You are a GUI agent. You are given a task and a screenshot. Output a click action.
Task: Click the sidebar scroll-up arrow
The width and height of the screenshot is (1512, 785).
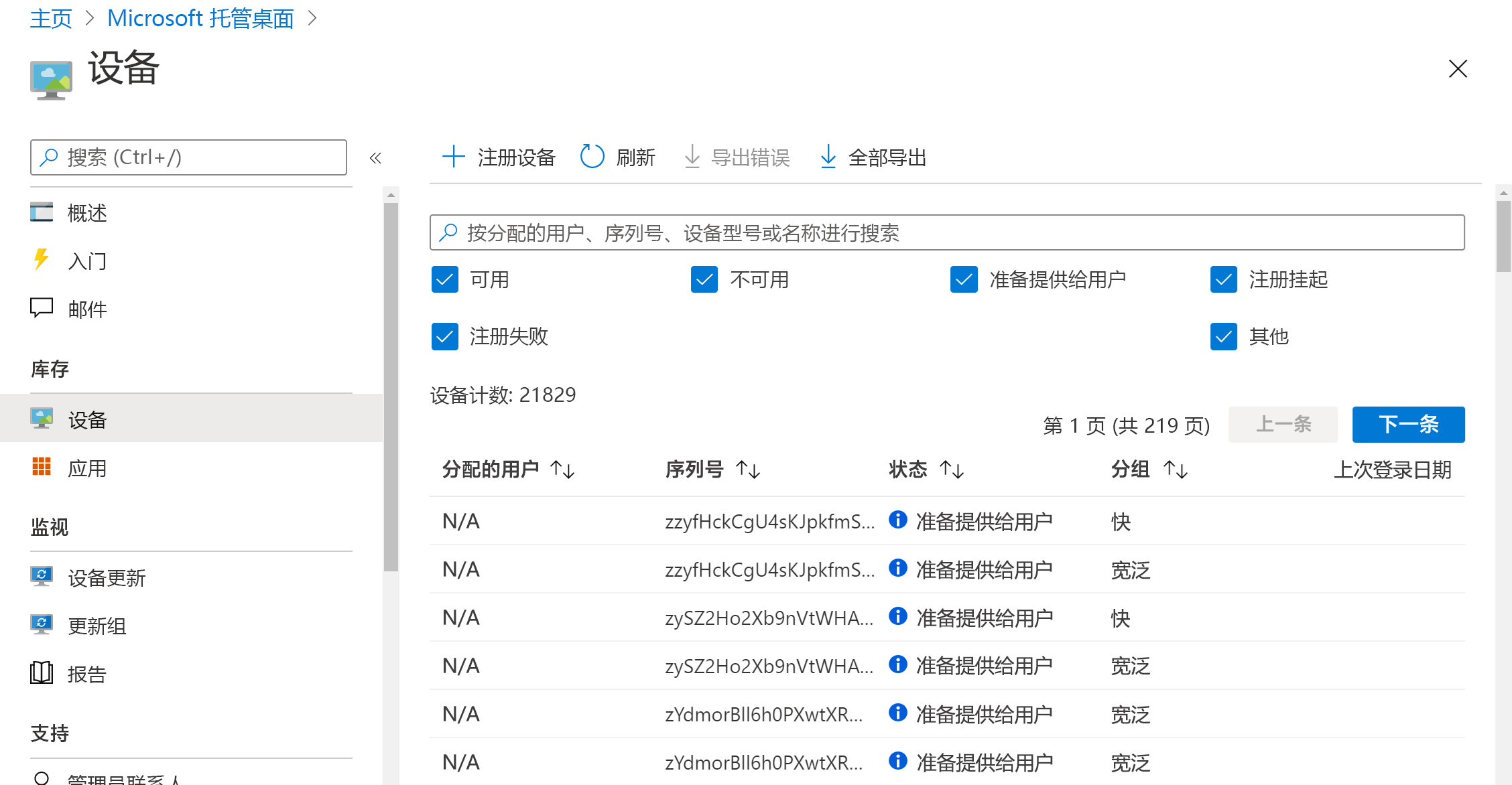[x=391, y=195]
